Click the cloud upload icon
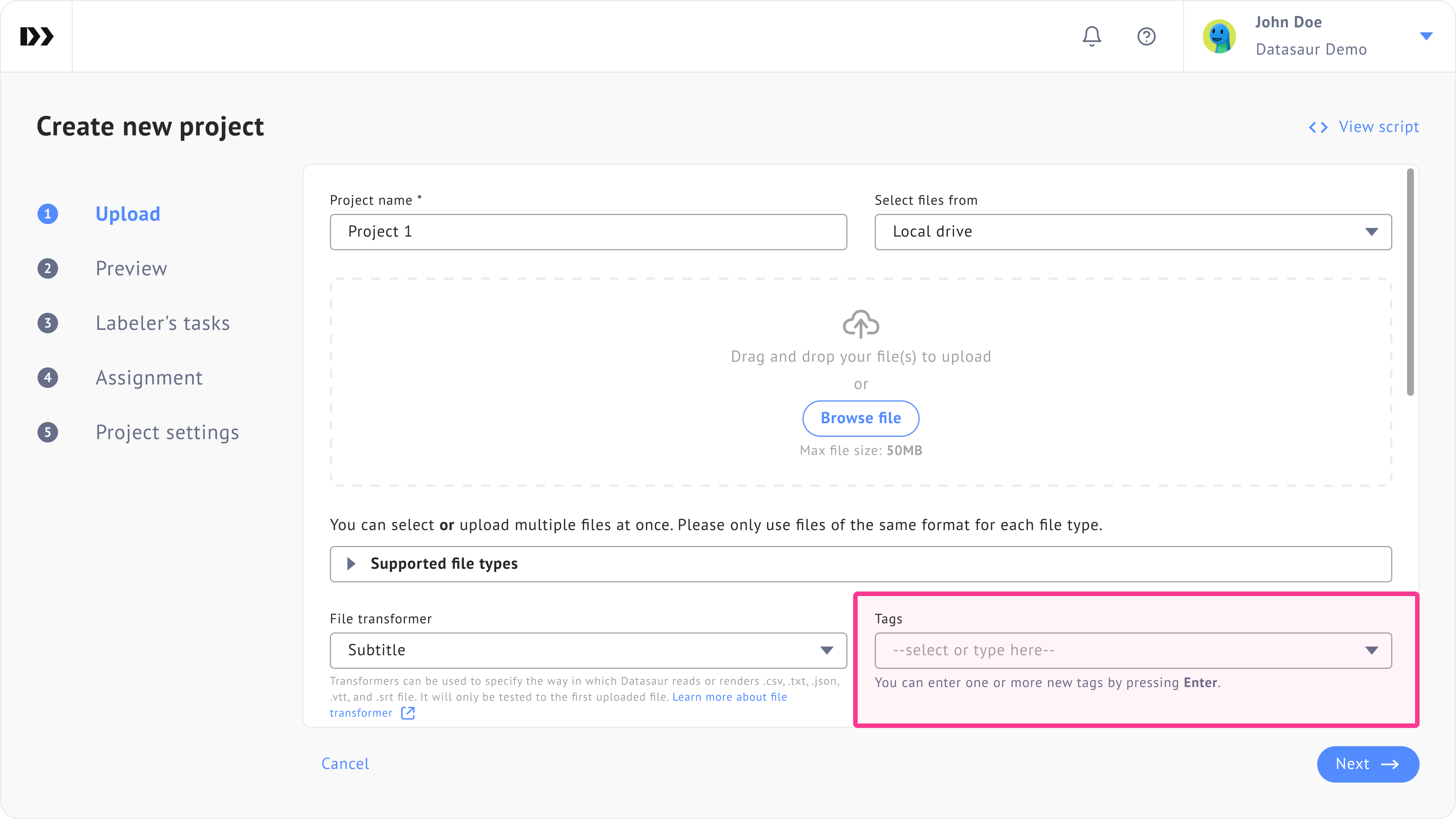Image resolution: width=1456 pixels, height=819 pixels. [x=860, y=324]
